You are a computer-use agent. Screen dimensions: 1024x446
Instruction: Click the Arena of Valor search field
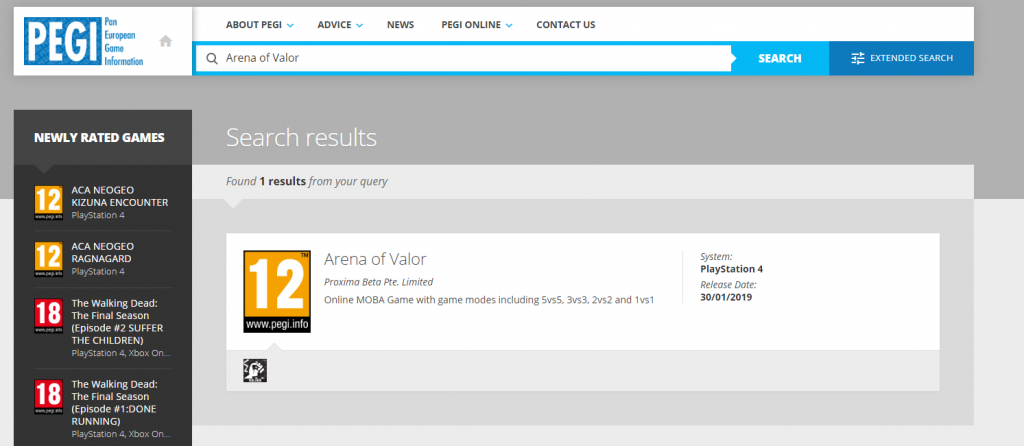click(x=463, y=58)
